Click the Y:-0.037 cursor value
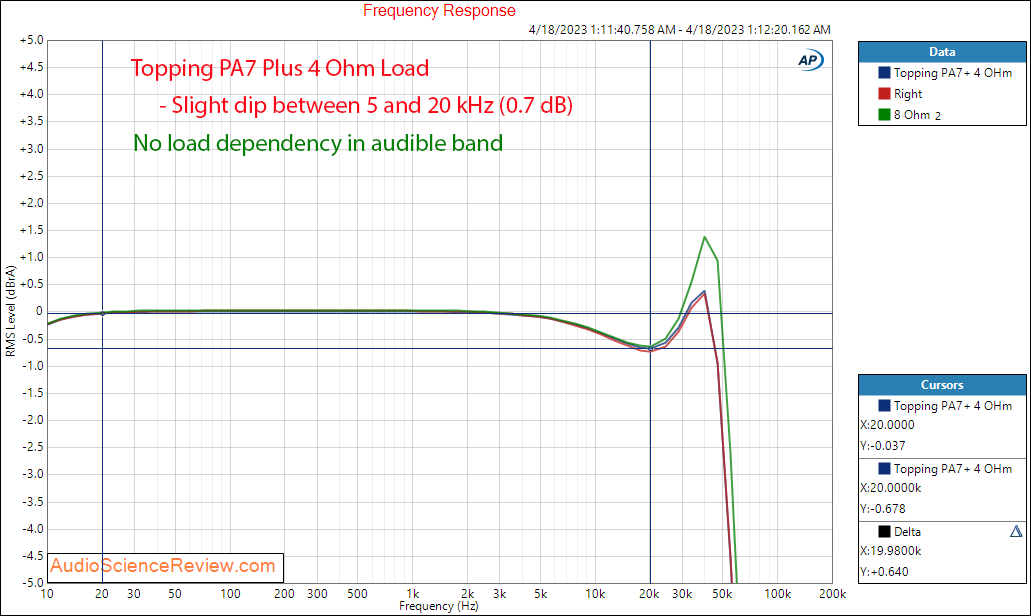Viewport: 1031px width, 616px height. pos(882,446)
